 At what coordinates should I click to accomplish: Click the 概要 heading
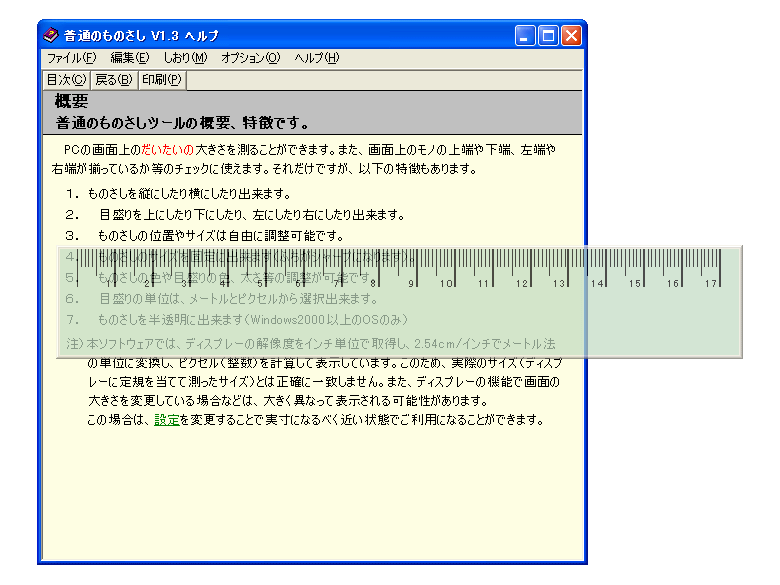coord(71,101)
